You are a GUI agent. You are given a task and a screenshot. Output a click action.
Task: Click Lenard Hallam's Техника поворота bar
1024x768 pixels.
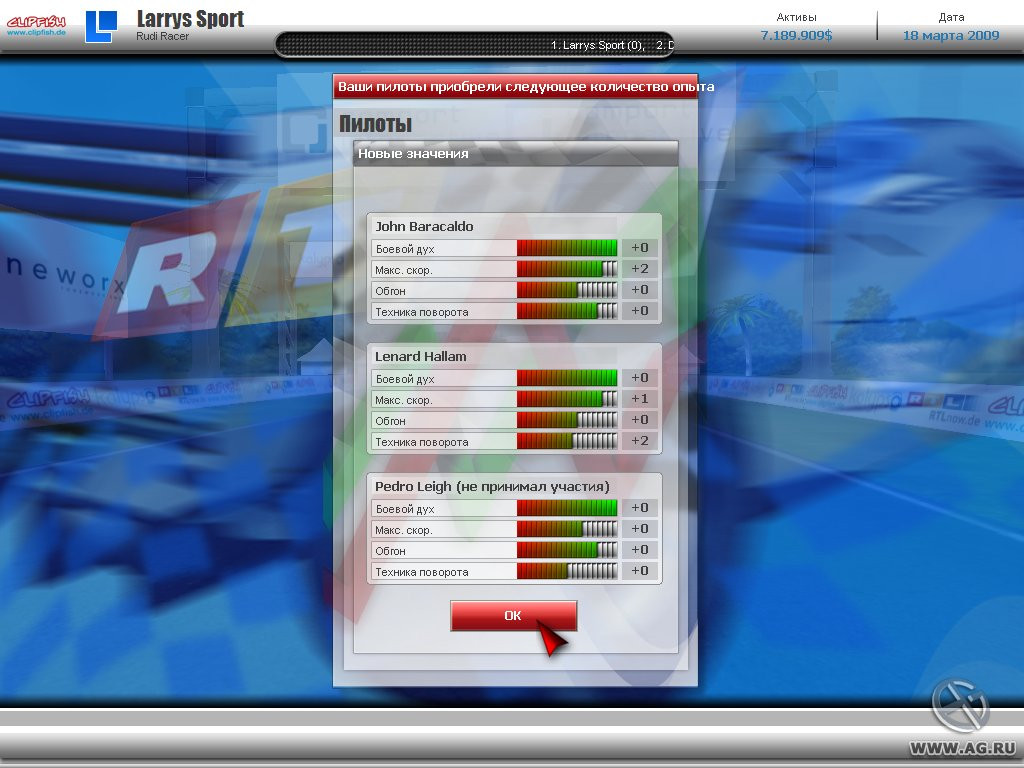click(567, 441)
